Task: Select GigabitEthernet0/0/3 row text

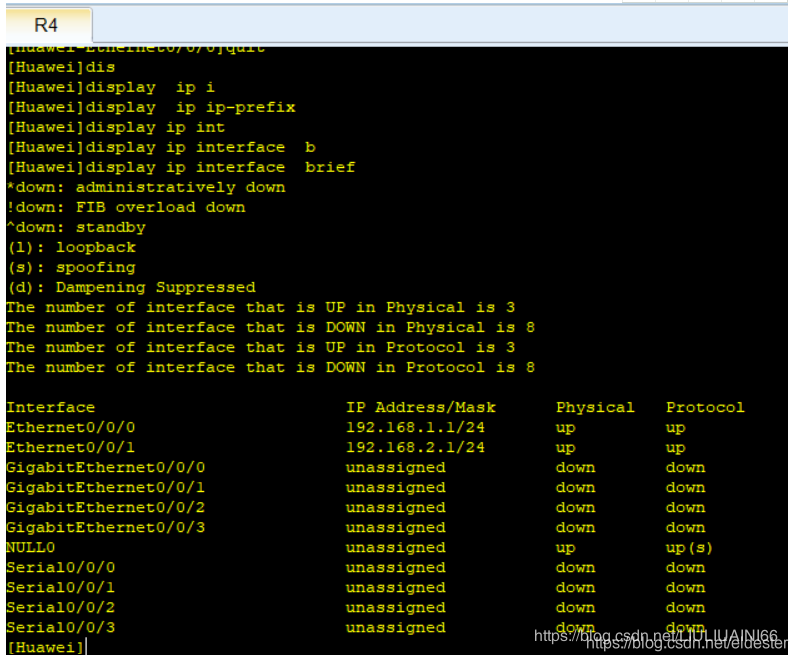Action: 105,527
